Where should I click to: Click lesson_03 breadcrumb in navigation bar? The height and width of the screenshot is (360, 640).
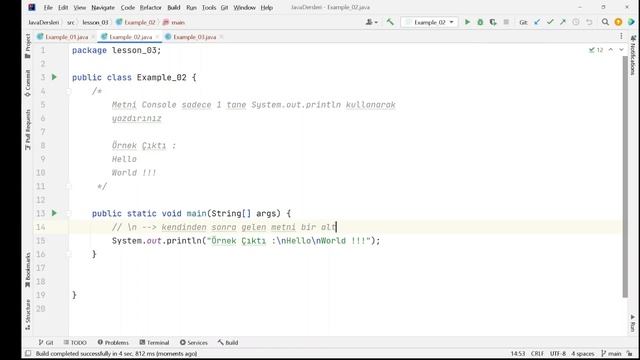96,22
